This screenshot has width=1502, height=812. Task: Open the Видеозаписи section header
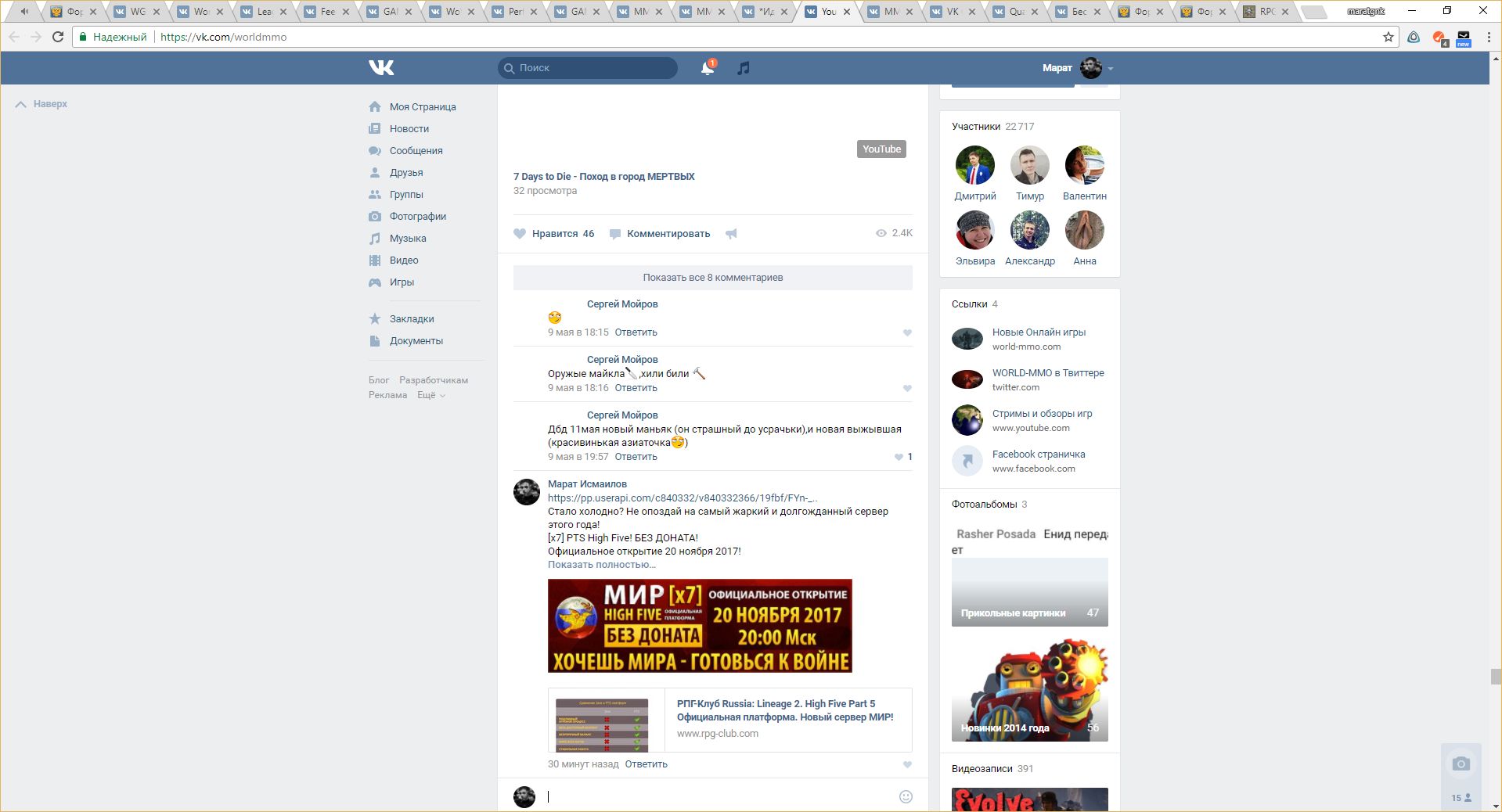click(x=992, y=769)
